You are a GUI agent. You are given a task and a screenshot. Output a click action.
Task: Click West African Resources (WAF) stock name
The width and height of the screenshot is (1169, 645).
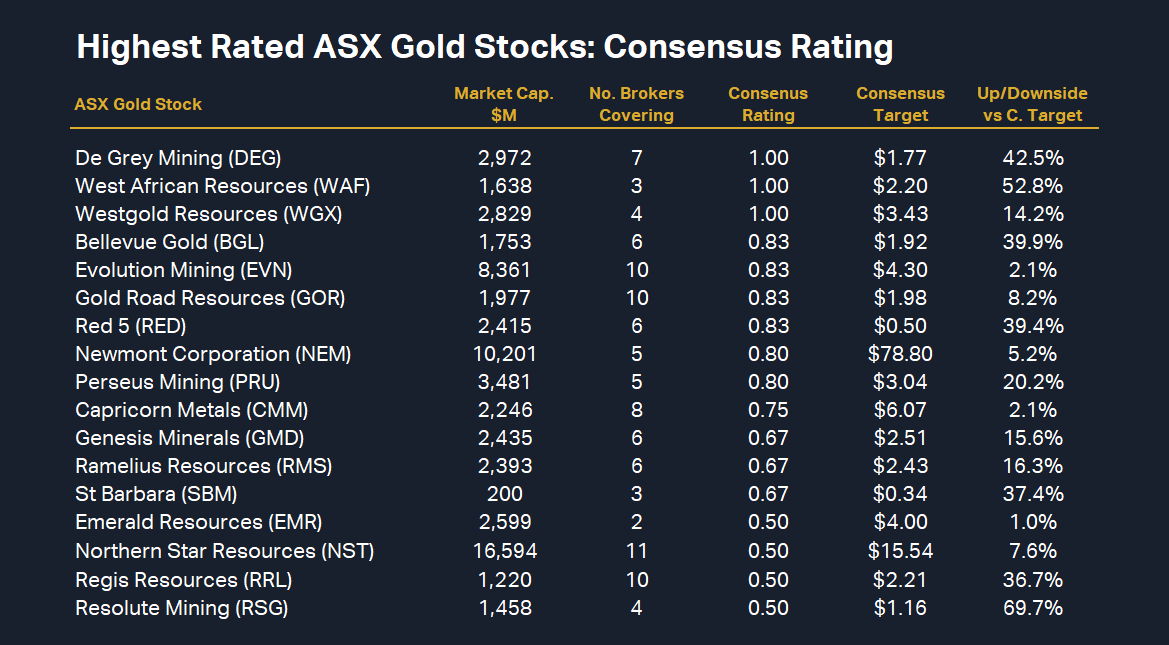click(x=206, y=186)
